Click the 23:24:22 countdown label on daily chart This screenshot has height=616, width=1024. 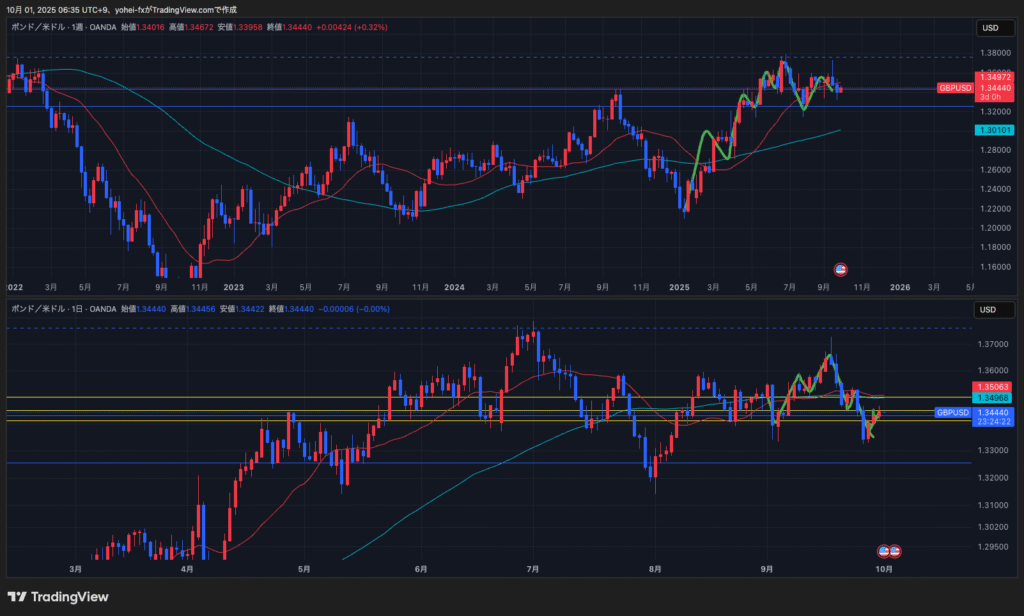(995, 422)
